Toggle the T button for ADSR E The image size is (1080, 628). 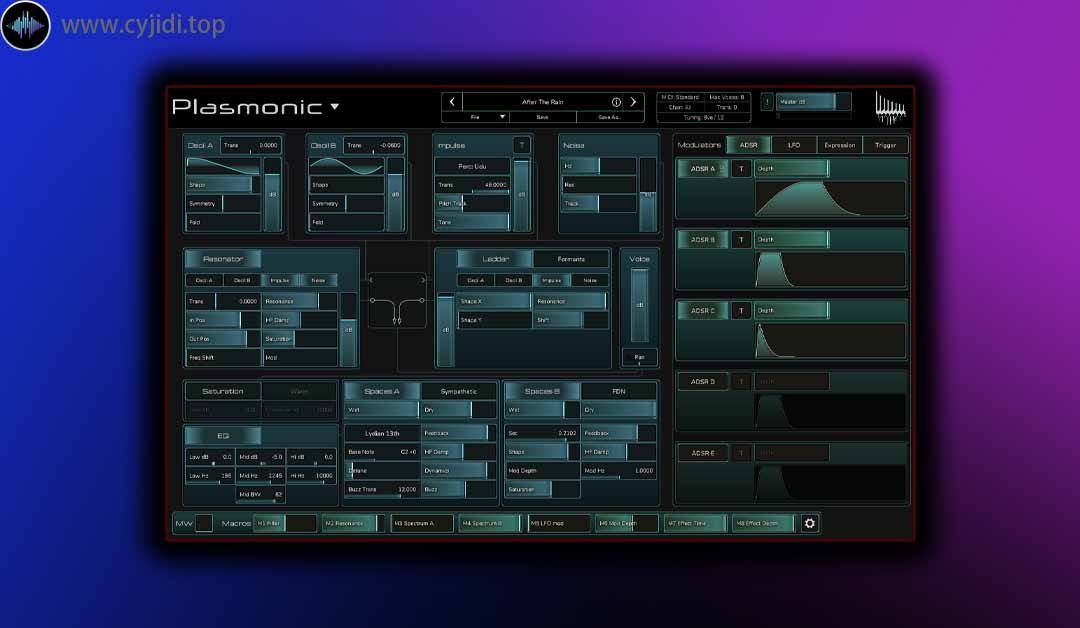[741, 453]
